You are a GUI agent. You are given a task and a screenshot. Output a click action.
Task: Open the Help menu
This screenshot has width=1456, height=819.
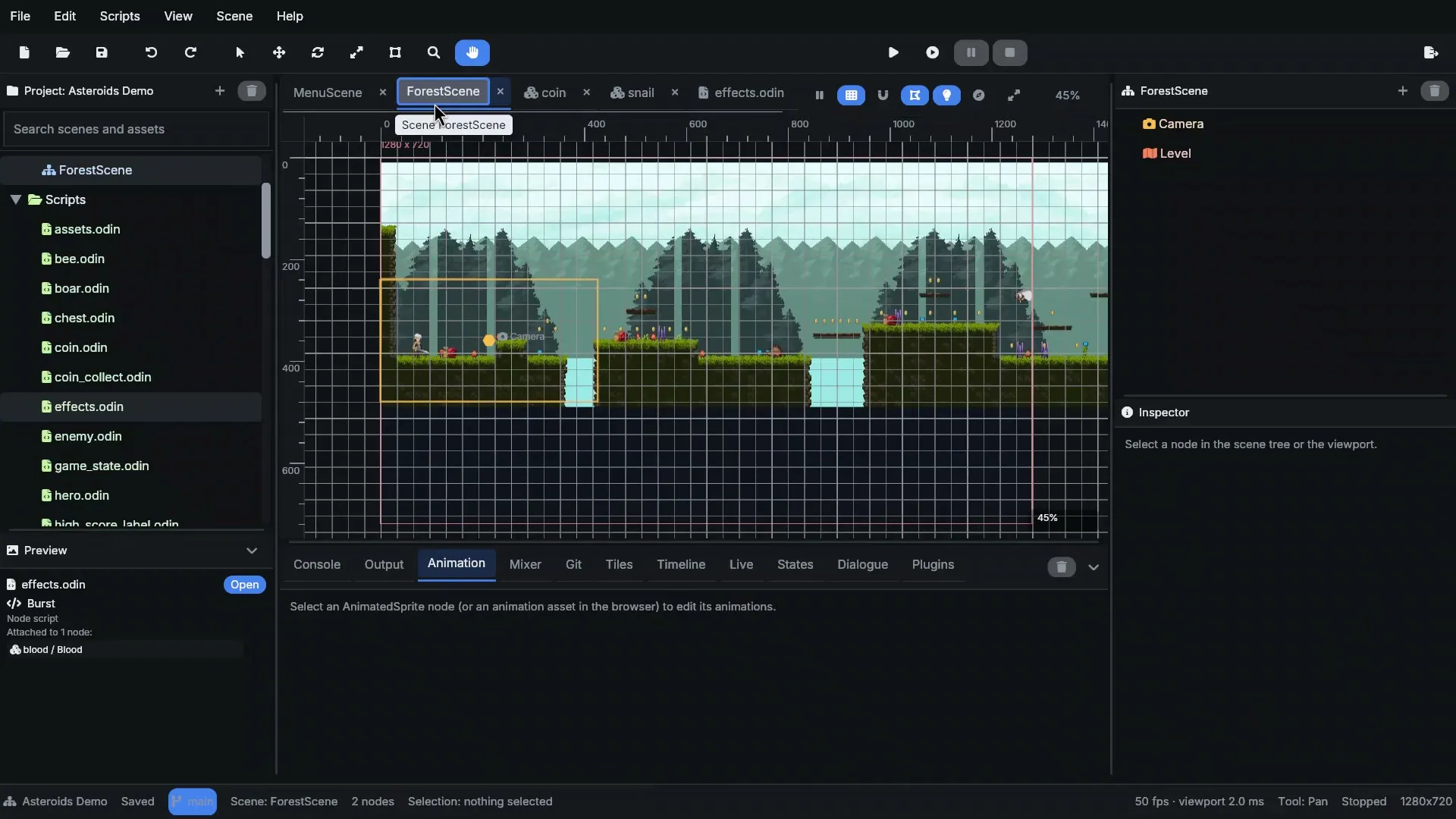pyautogui.click(x=290, y=16)
